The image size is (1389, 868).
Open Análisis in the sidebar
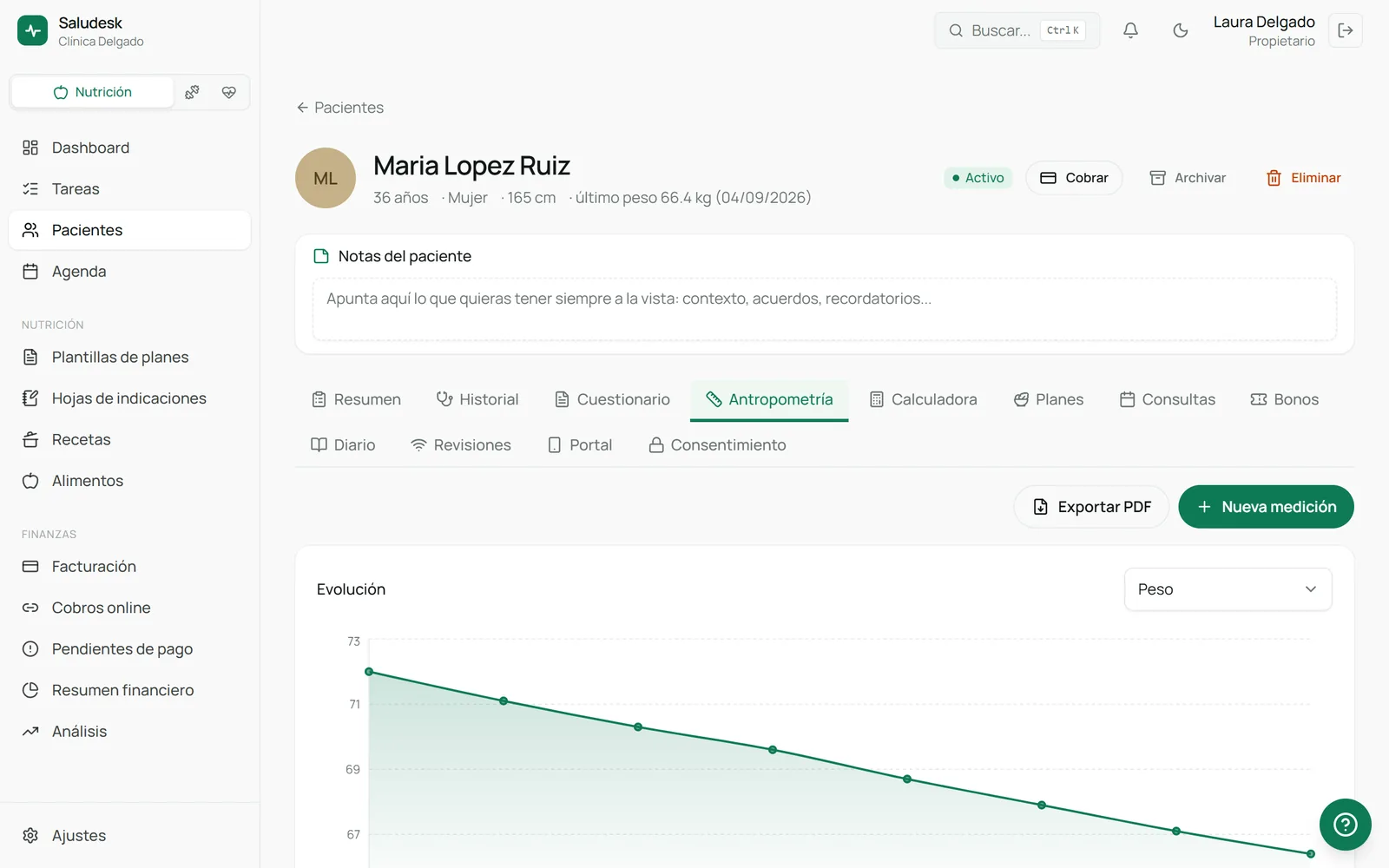[129, 732]
